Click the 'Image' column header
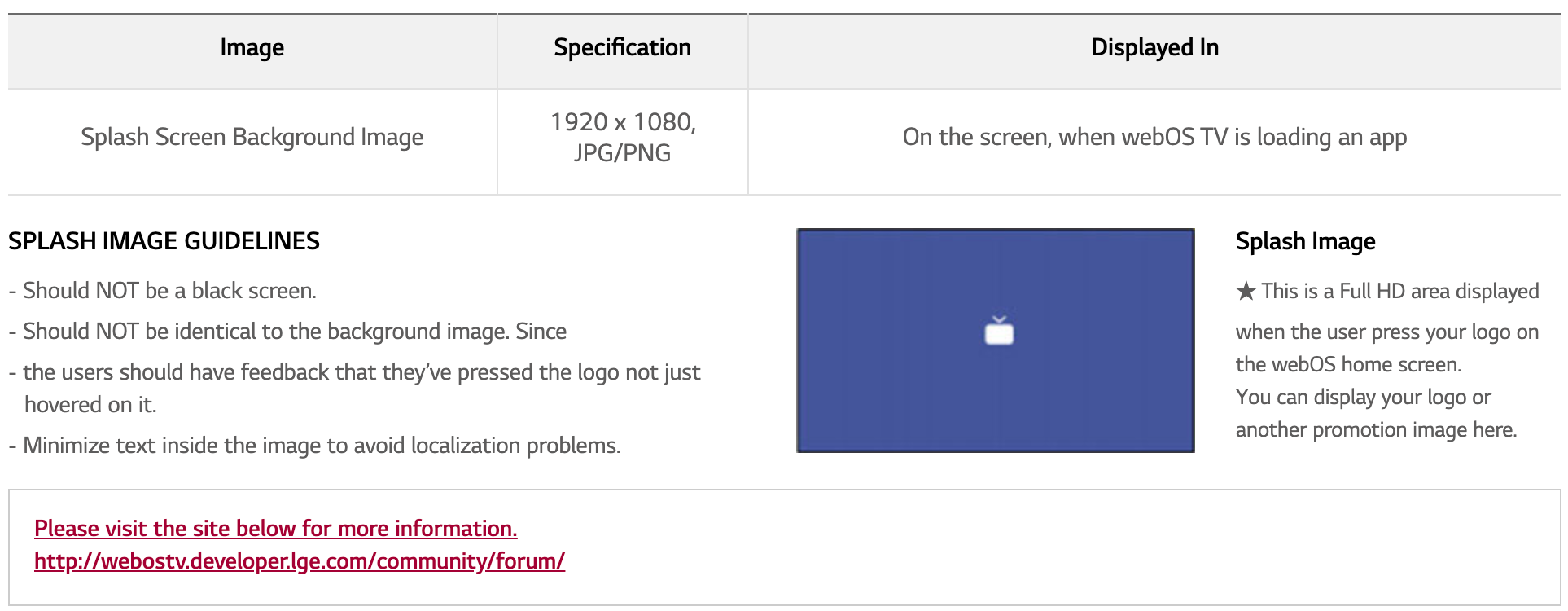Image resolution: width=1568 pixels, height=611 pixels. (x=252, y=48)
